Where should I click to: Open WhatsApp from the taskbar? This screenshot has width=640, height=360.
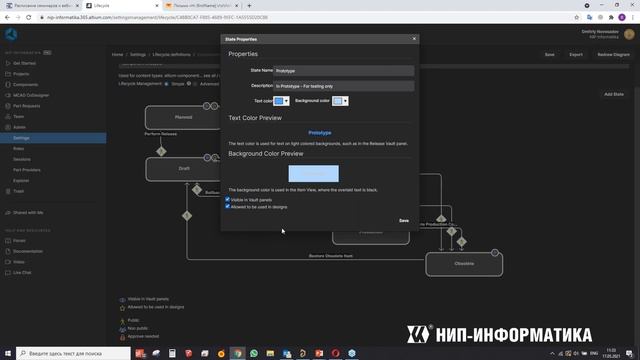pyautogui.click(x=254, y=353)
